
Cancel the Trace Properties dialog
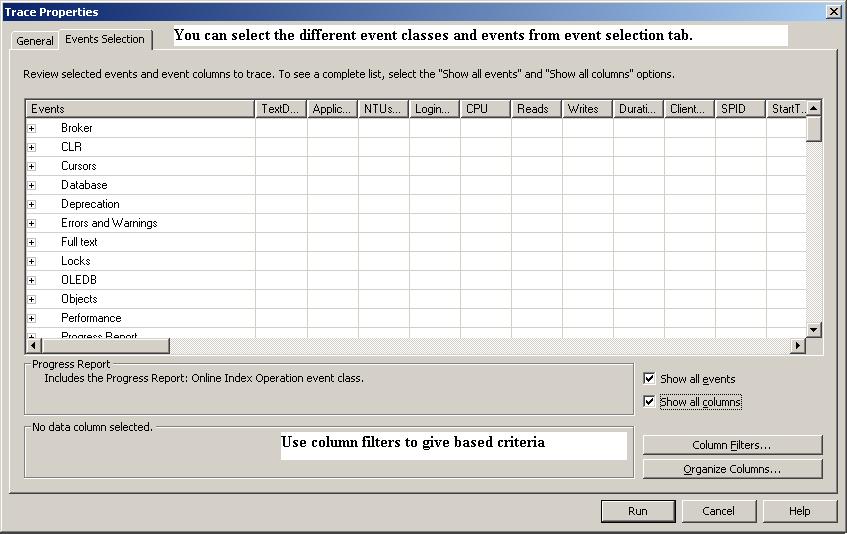(x=718, y=511)
